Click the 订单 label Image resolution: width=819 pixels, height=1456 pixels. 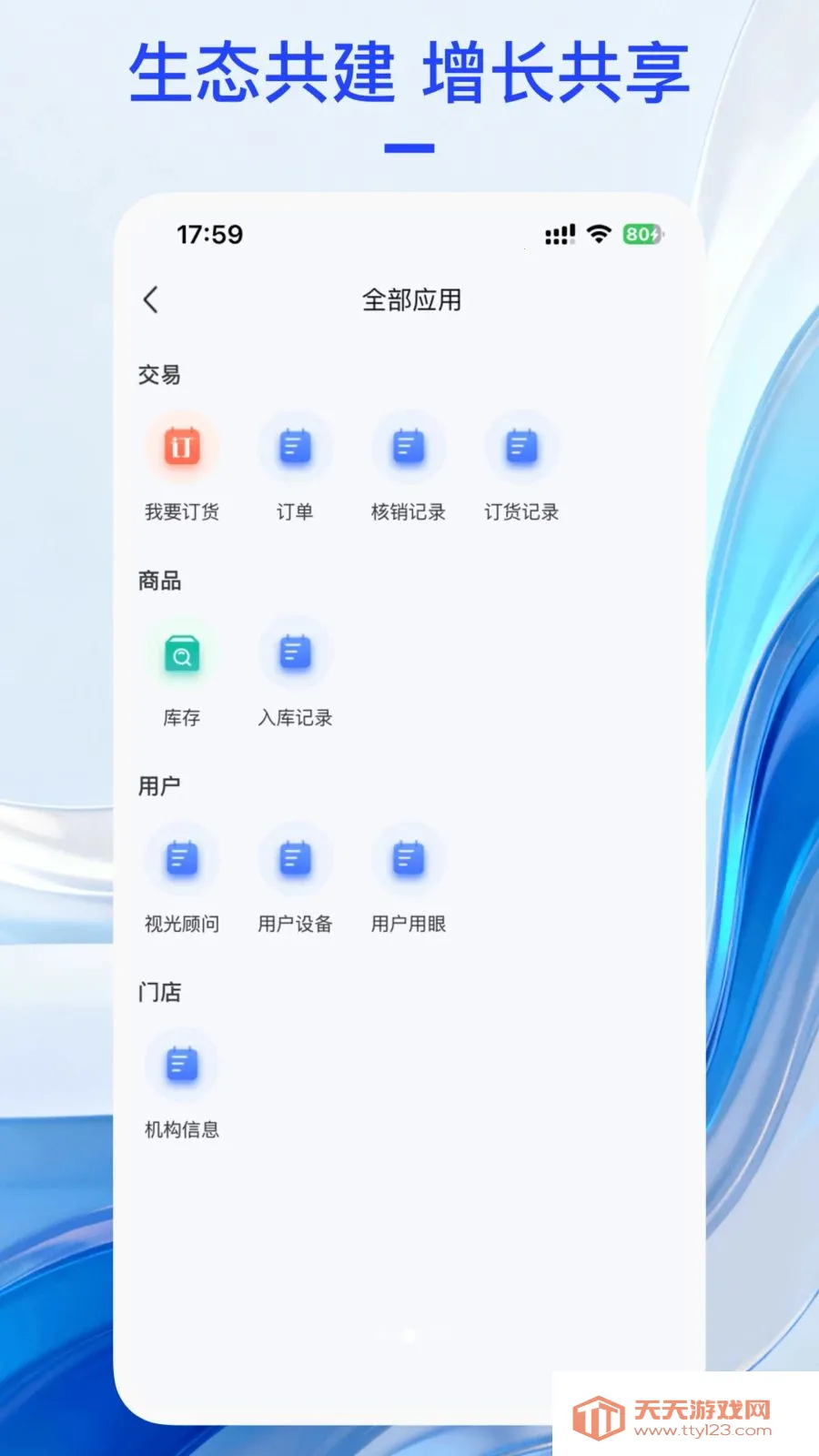[295, 512]
